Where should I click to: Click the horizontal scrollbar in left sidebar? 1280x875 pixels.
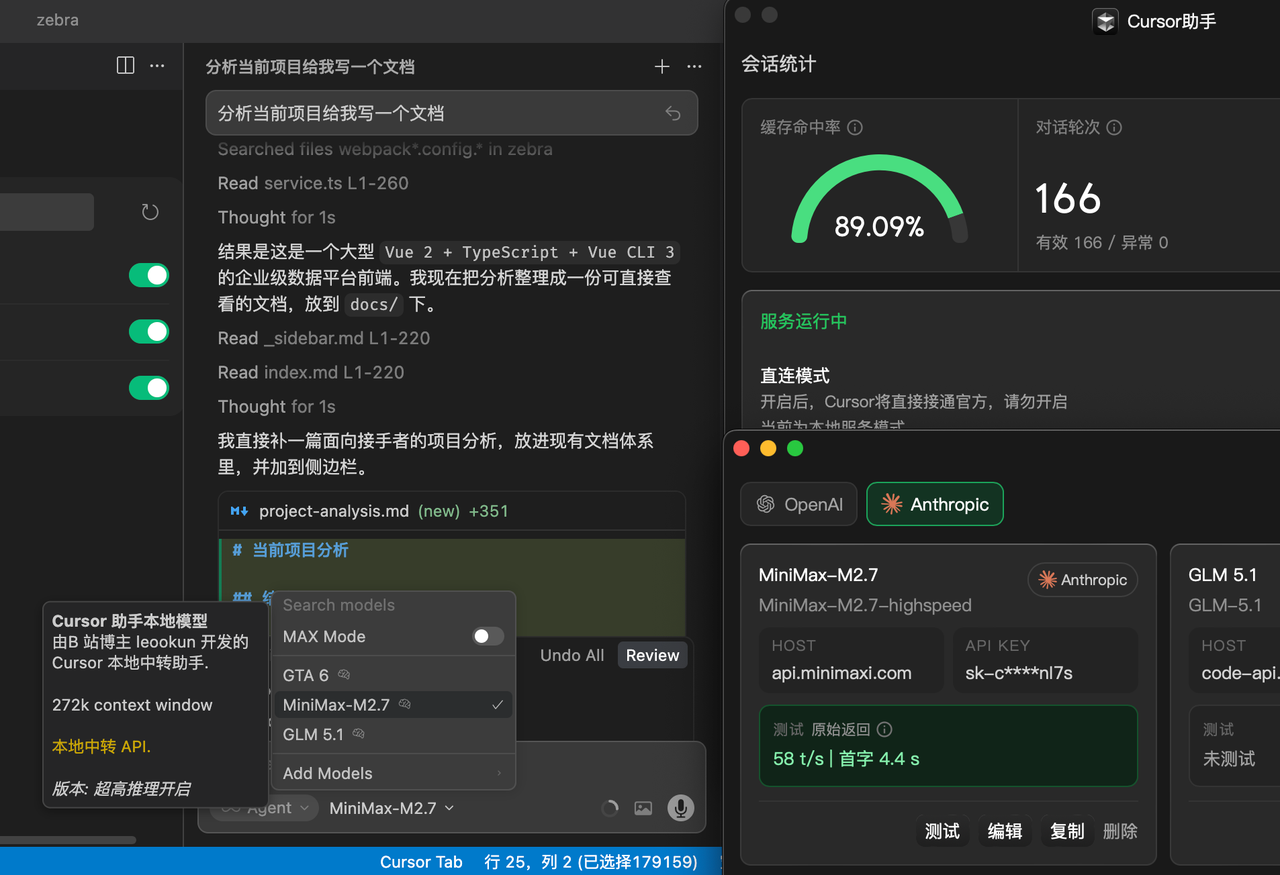click(68, 840)
